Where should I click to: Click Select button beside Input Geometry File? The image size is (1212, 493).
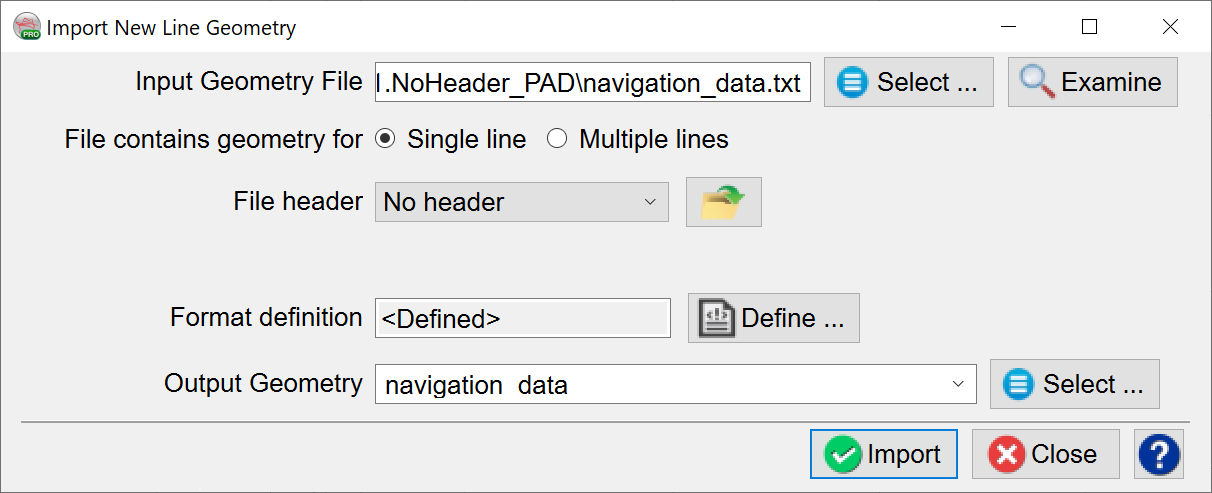[908, 82]
